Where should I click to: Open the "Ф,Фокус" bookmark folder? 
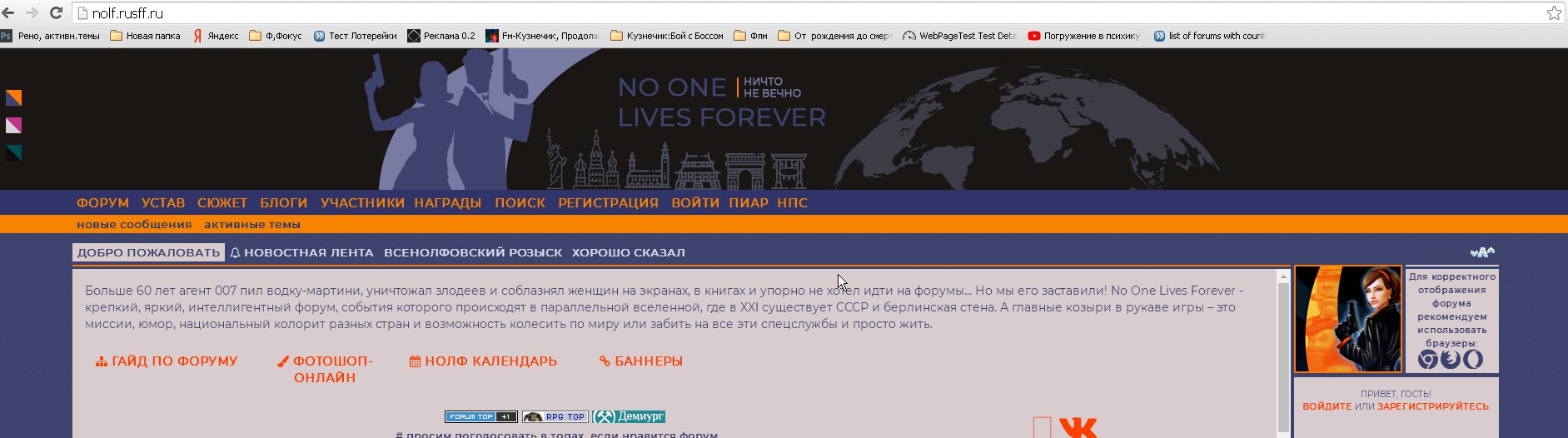[276, 36]
